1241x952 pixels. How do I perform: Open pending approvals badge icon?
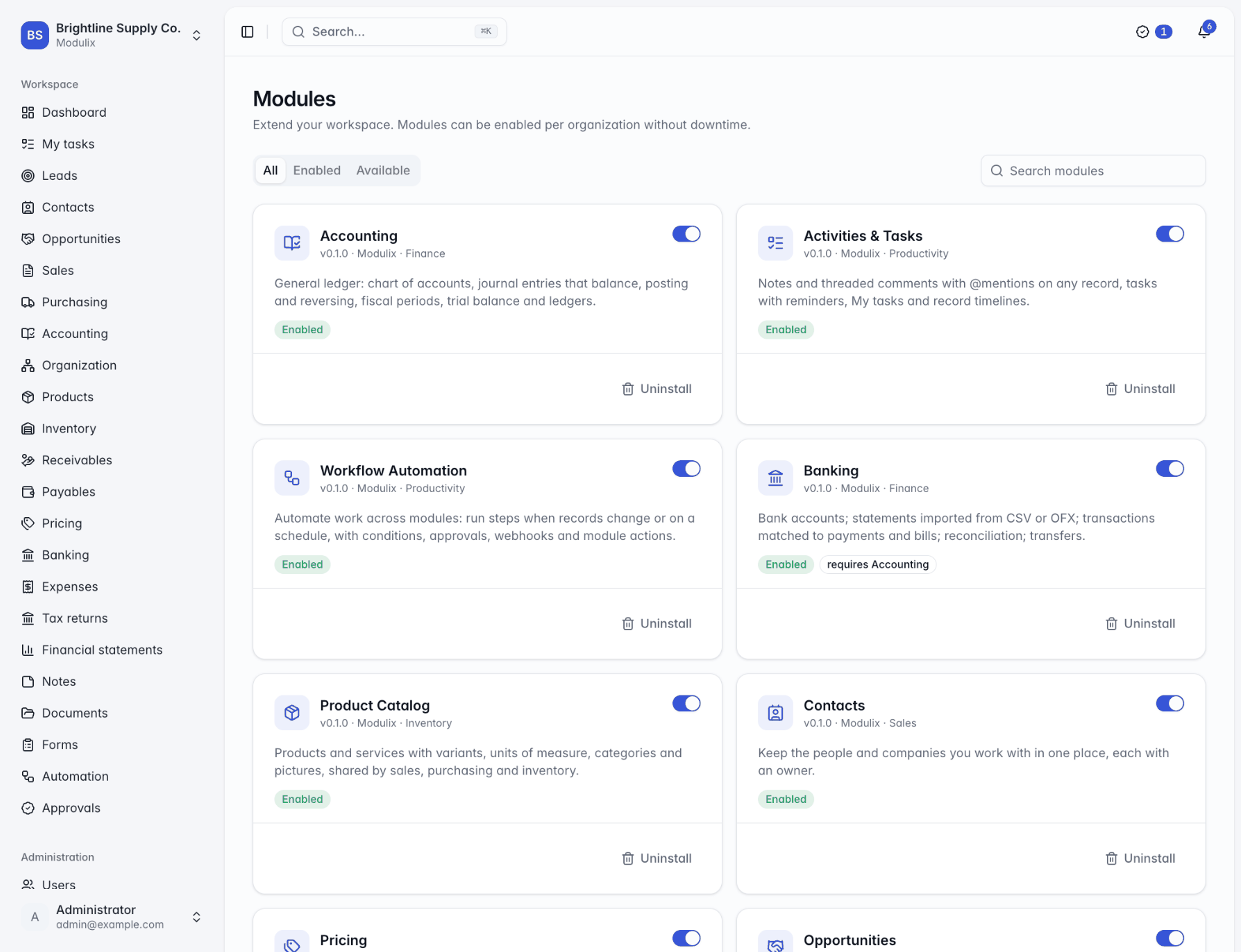(1142, 32)
